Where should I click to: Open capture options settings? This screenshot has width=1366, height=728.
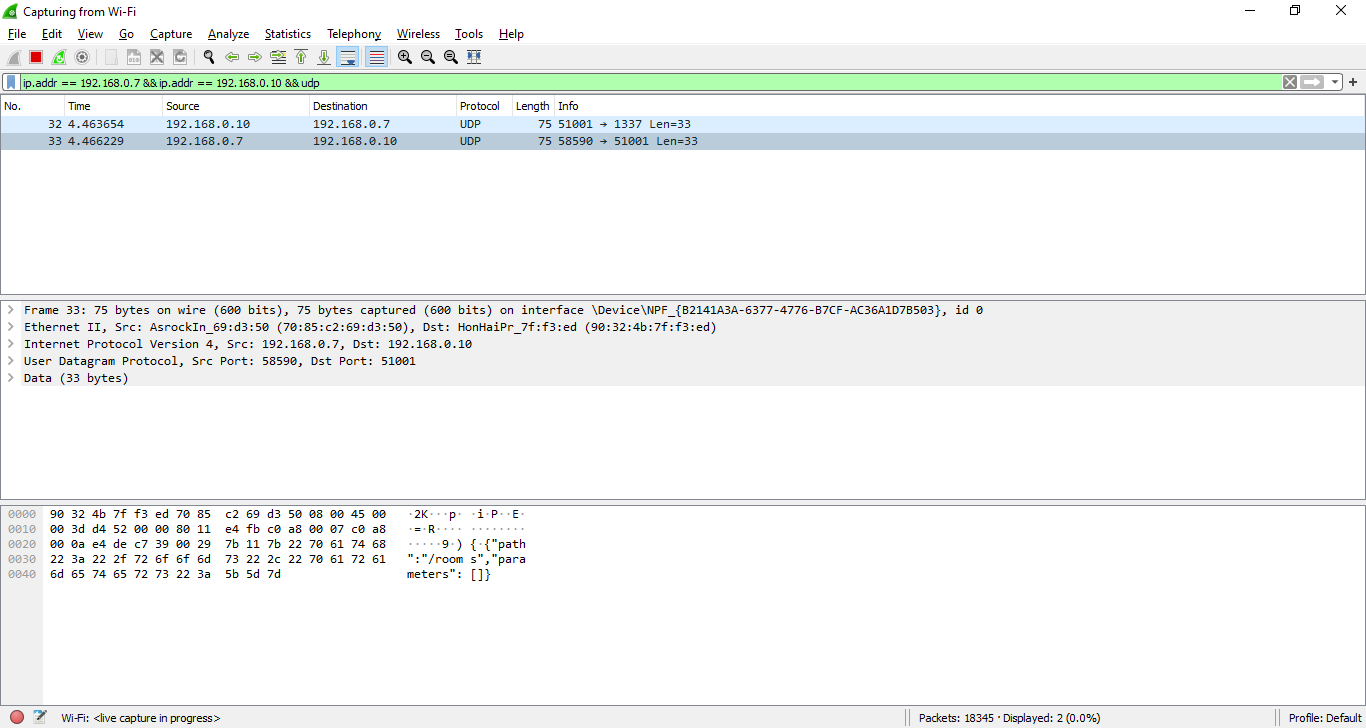click(x=82, y=57)
